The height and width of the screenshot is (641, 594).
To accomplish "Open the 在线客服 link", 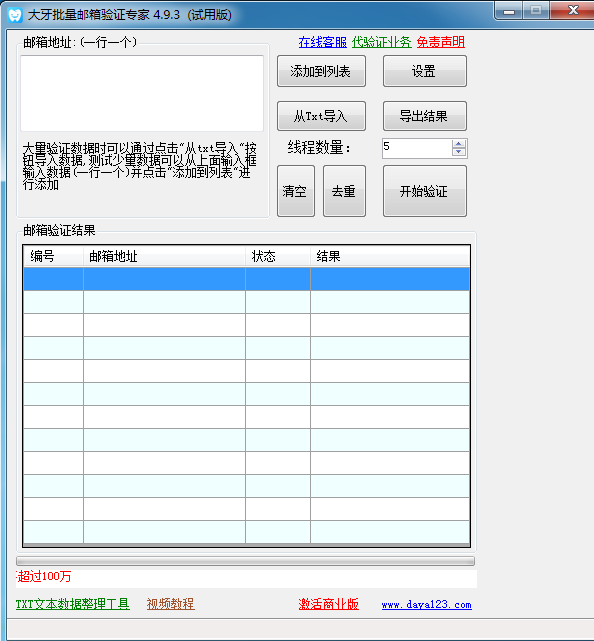I will click(x=323, y=42).
